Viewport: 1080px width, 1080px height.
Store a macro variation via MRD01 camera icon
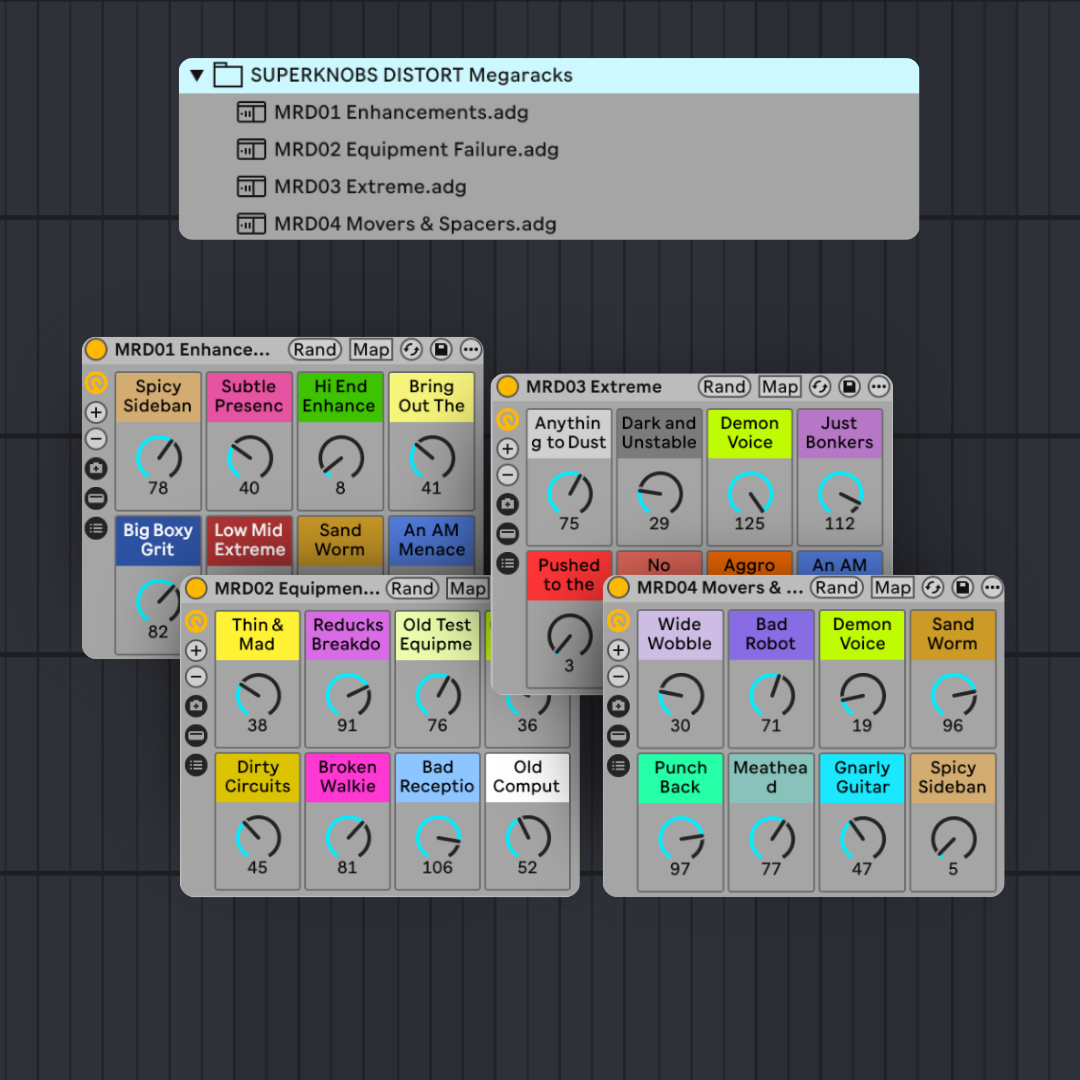pyautogui.click(x=95, y=467)
